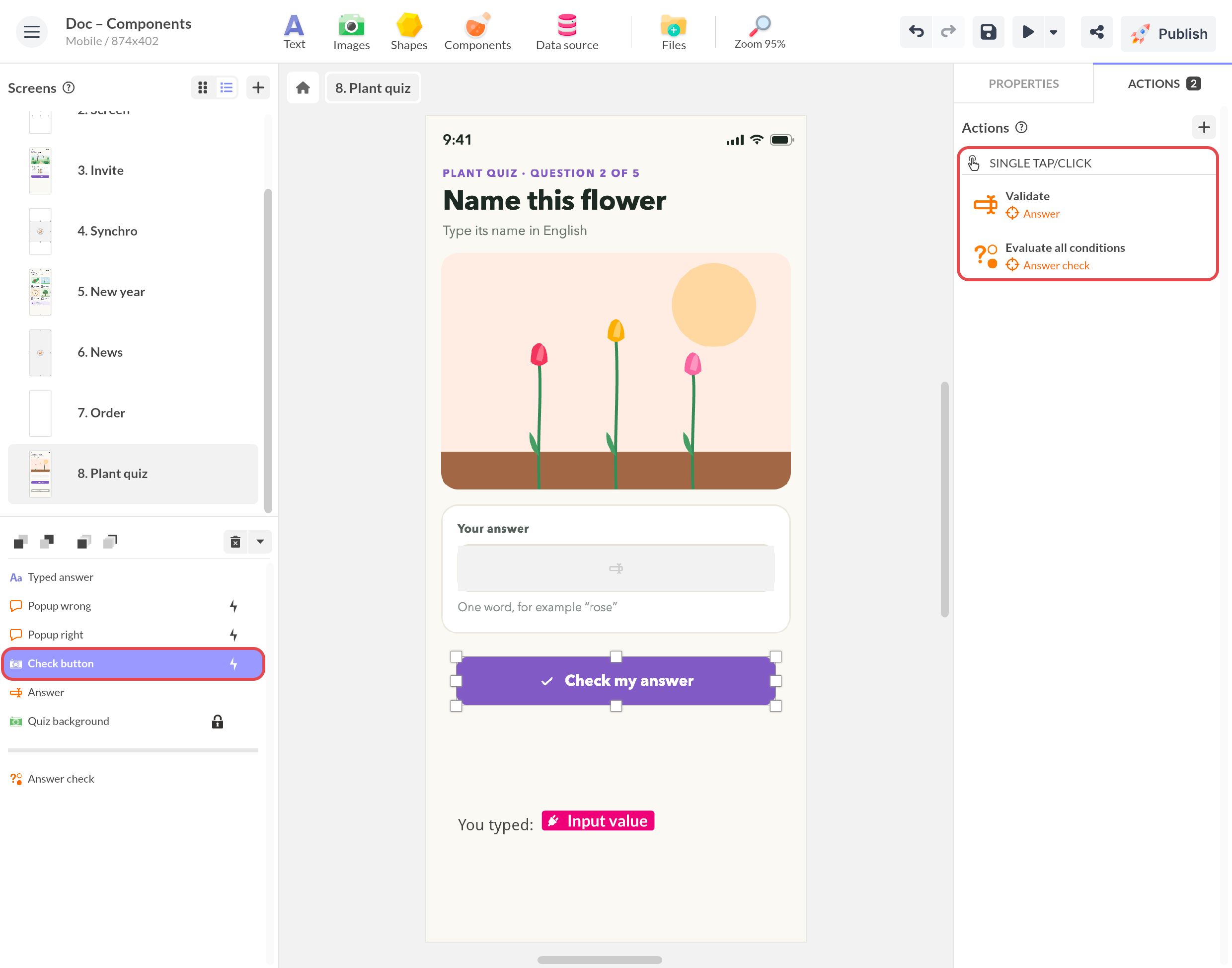Send the selected layer to the back

pyautogui.click(x=110, y=542)
